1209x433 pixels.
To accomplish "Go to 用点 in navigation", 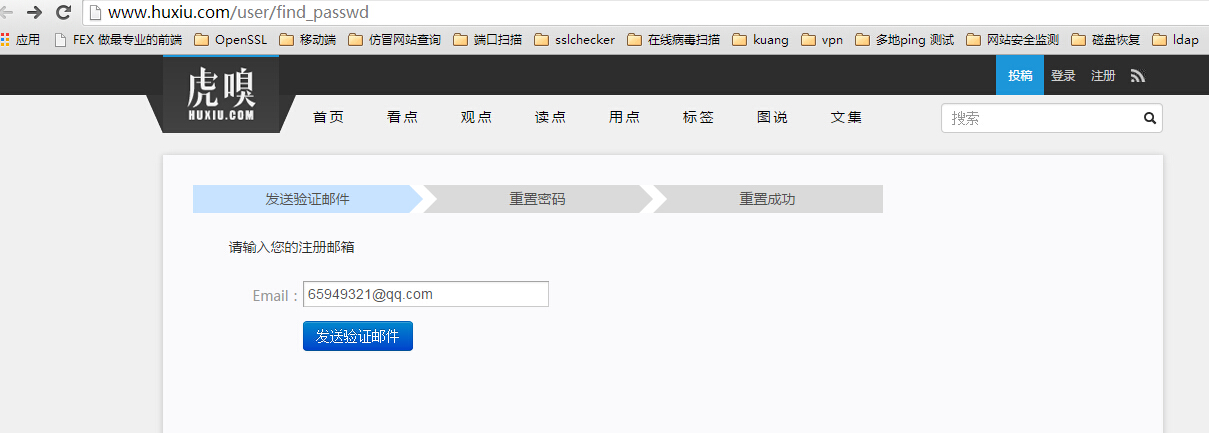I will pos(624,117).
